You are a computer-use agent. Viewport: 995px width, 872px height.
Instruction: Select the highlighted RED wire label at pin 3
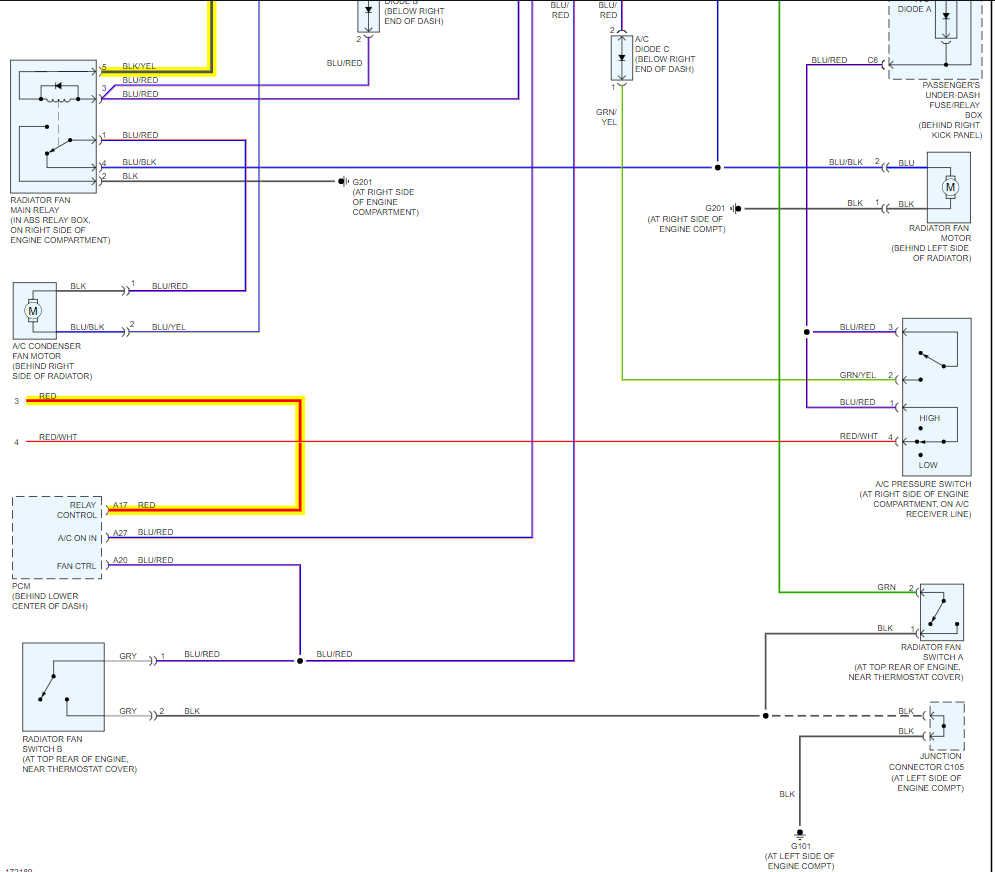[48, 396]
